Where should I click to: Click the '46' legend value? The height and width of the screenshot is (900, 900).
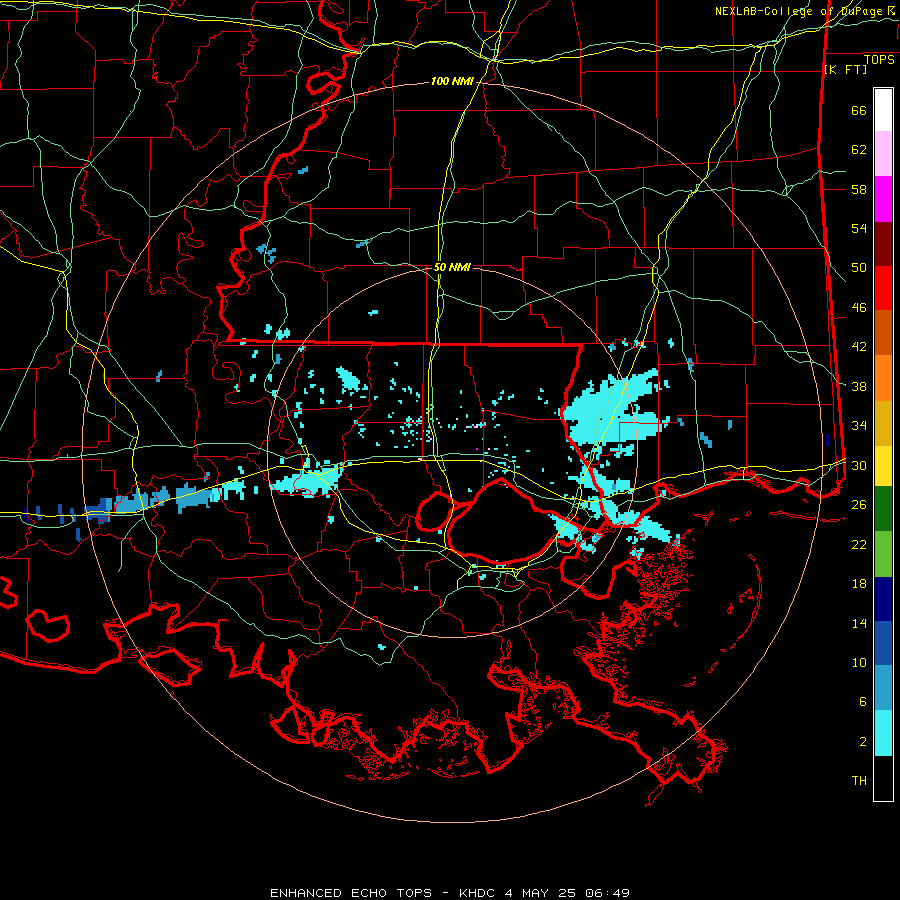859,308
